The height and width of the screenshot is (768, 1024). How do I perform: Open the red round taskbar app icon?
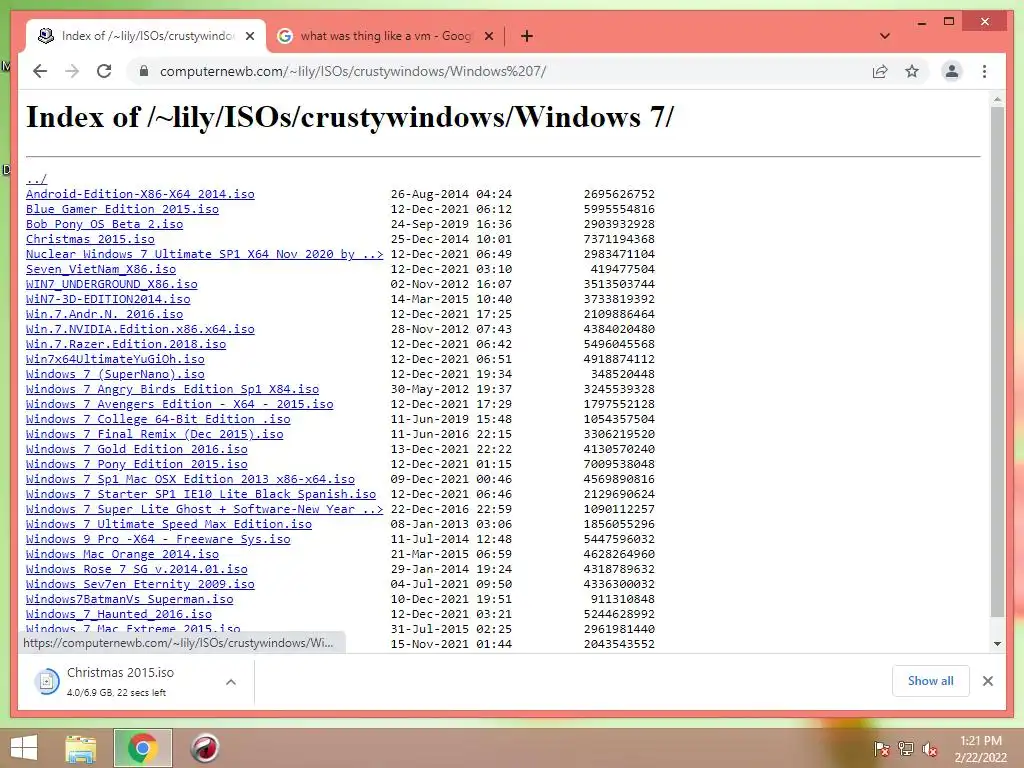tap(204, 748)
